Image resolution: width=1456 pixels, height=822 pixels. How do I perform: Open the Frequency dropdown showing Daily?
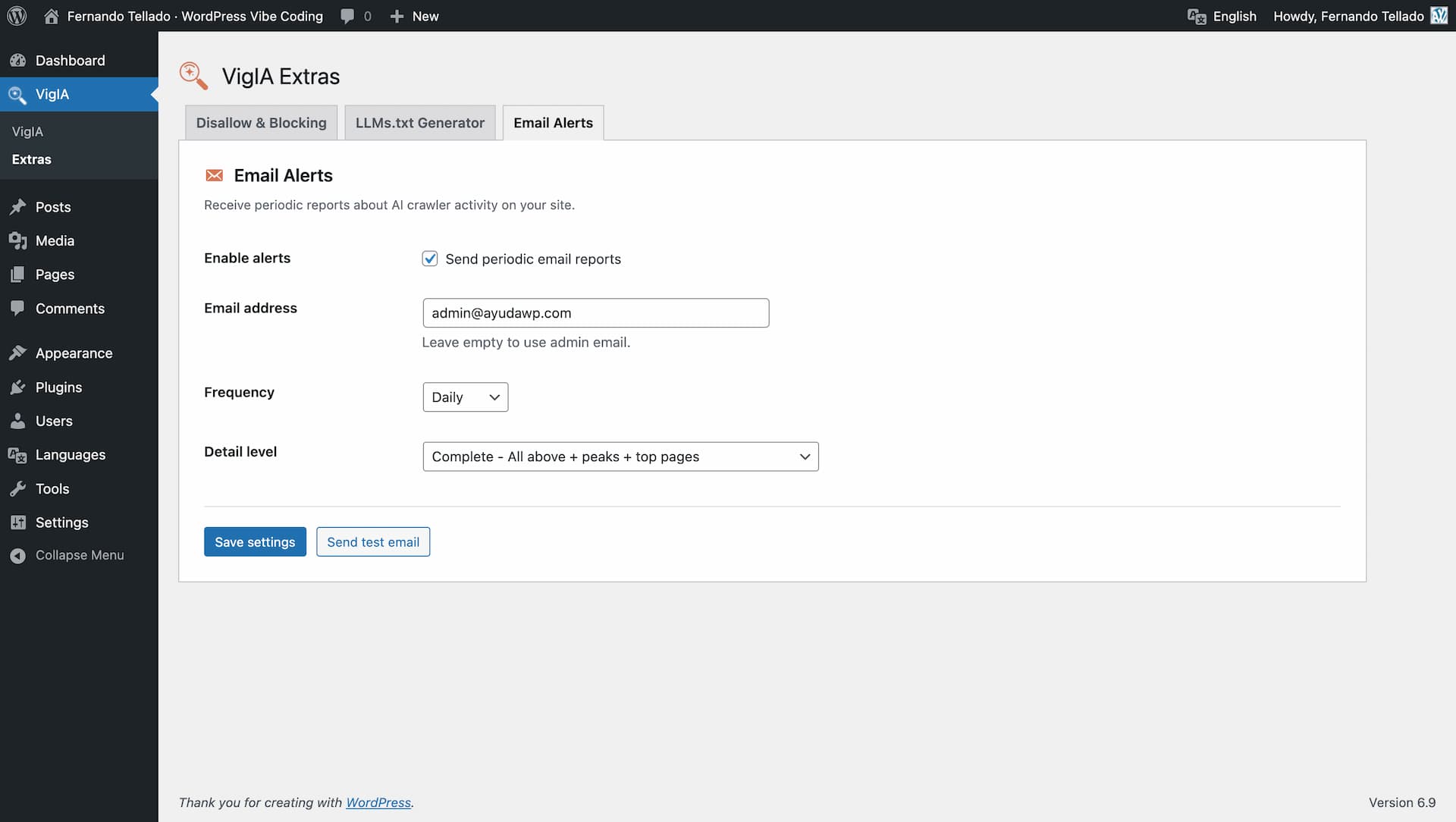pos(464,397)
